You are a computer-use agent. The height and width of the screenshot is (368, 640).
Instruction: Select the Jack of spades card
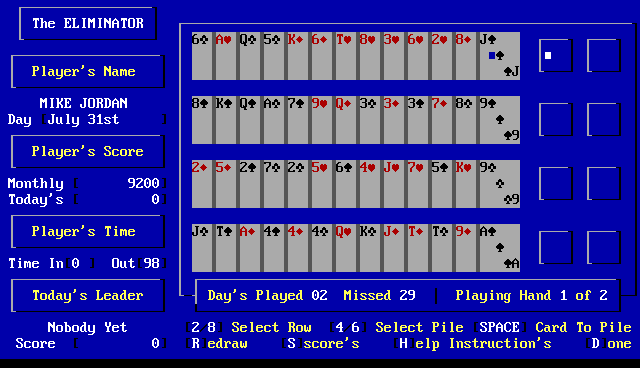[x=500, y=56]
